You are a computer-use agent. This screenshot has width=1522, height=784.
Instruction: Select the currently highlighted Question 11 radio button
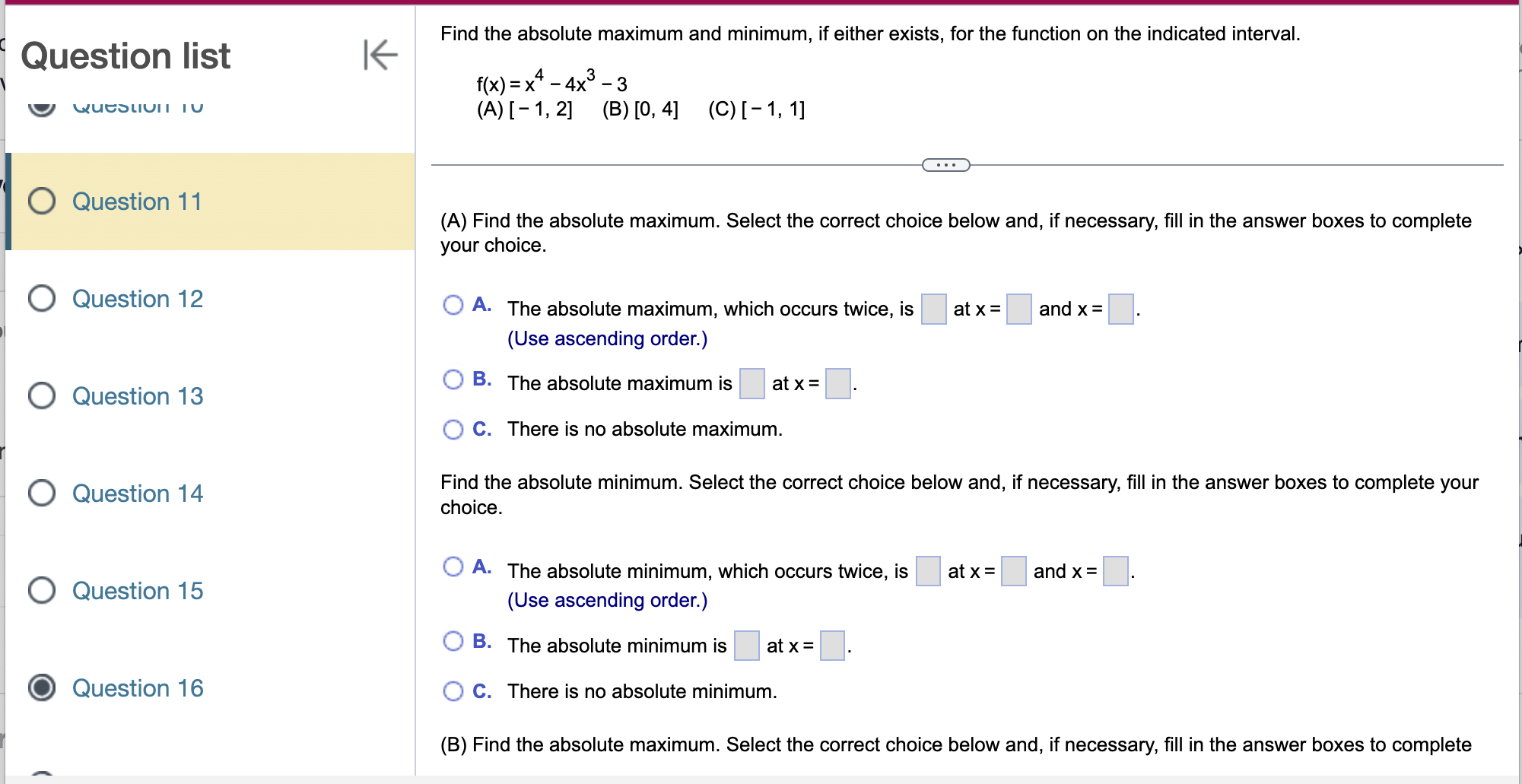click(x=42, y=201)
